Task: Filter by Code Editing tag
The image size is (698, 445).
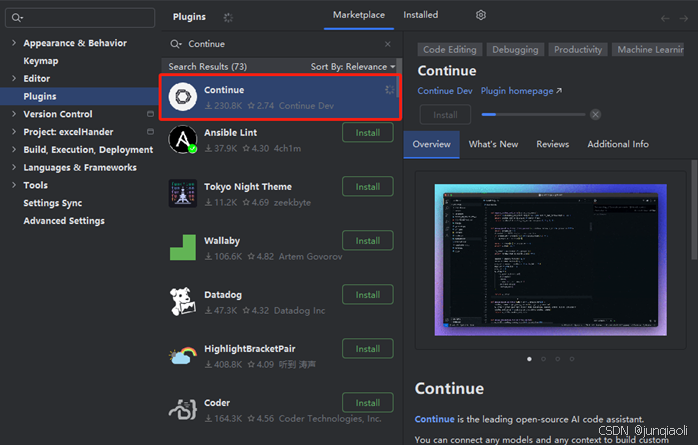Action: [450, 49]
